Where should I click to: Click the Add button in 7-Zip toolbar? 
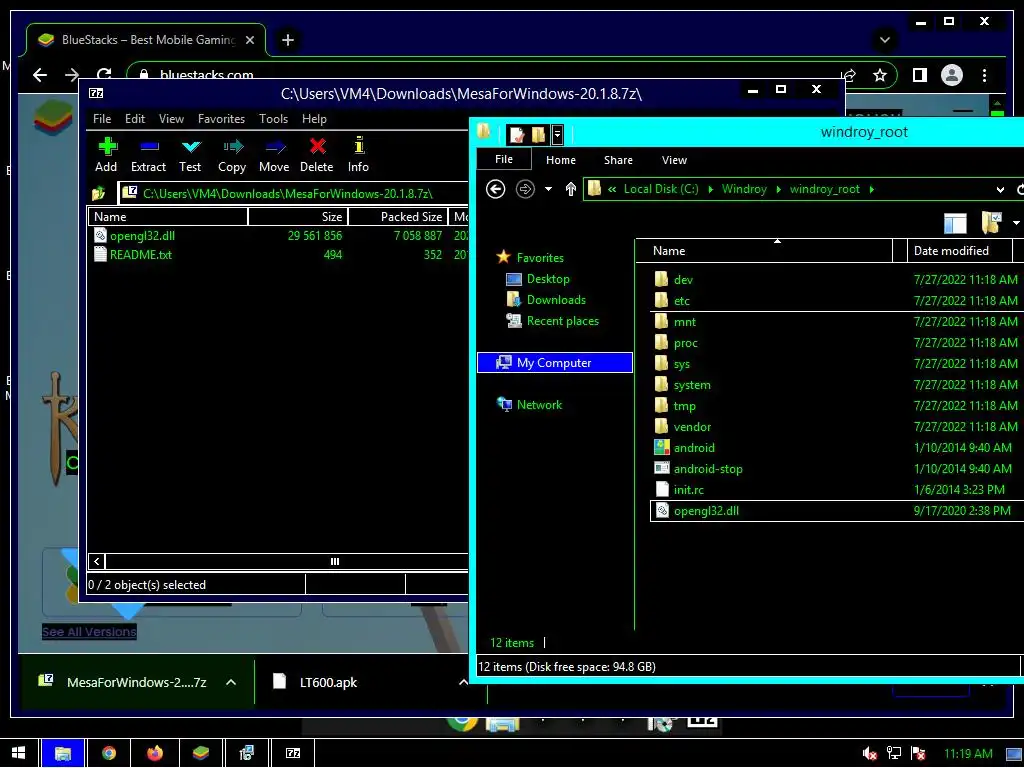[106, 155]
